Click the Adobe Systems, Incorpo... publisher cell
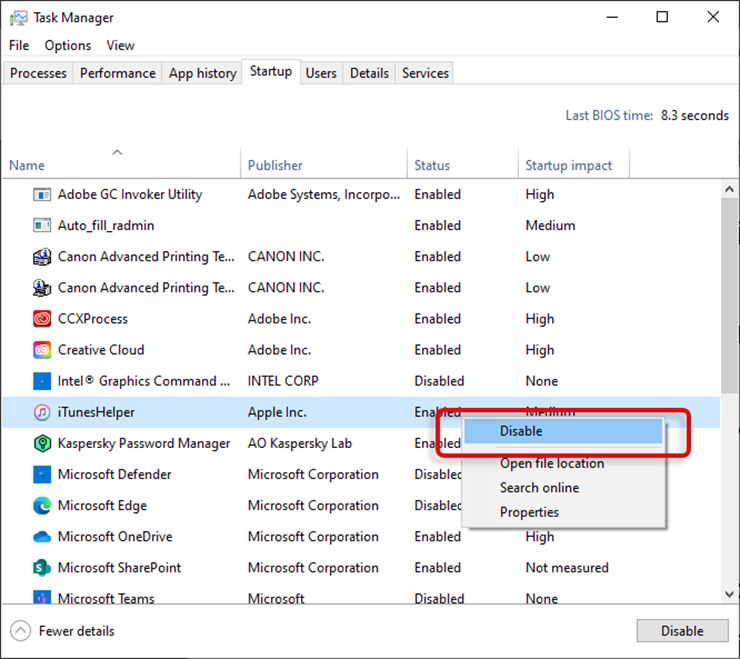Image resolution: width=740 pixels, height=659 pixels. [324, 194]
